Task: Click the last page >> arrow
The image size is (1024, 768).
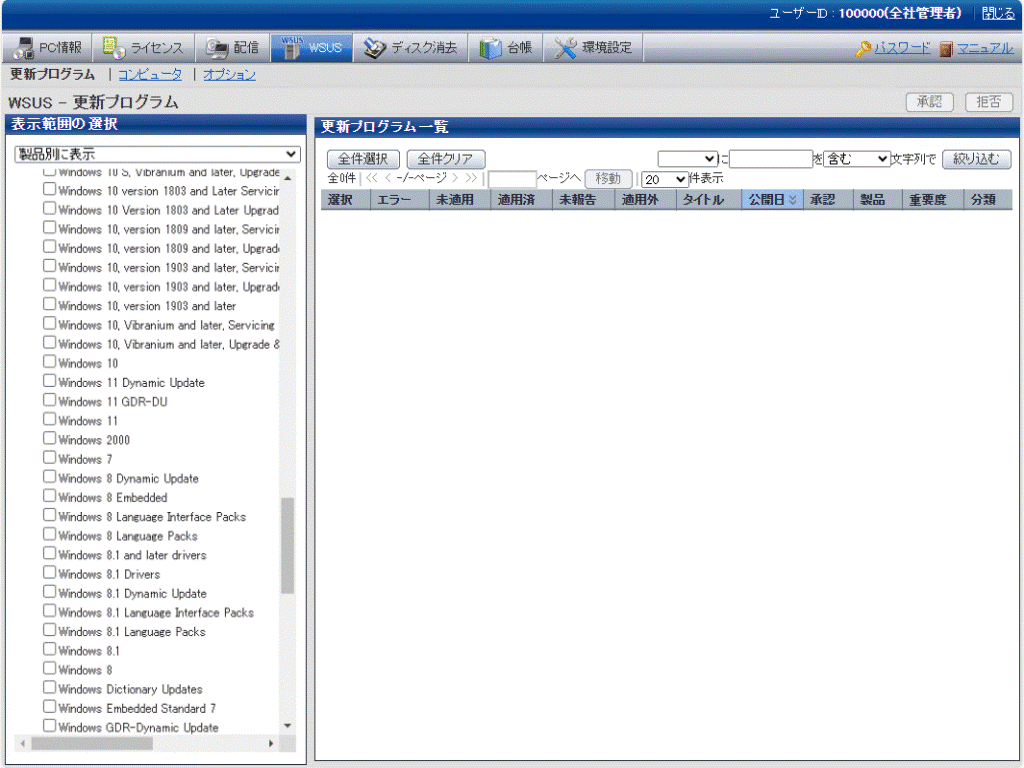Action: coord(471,178)
